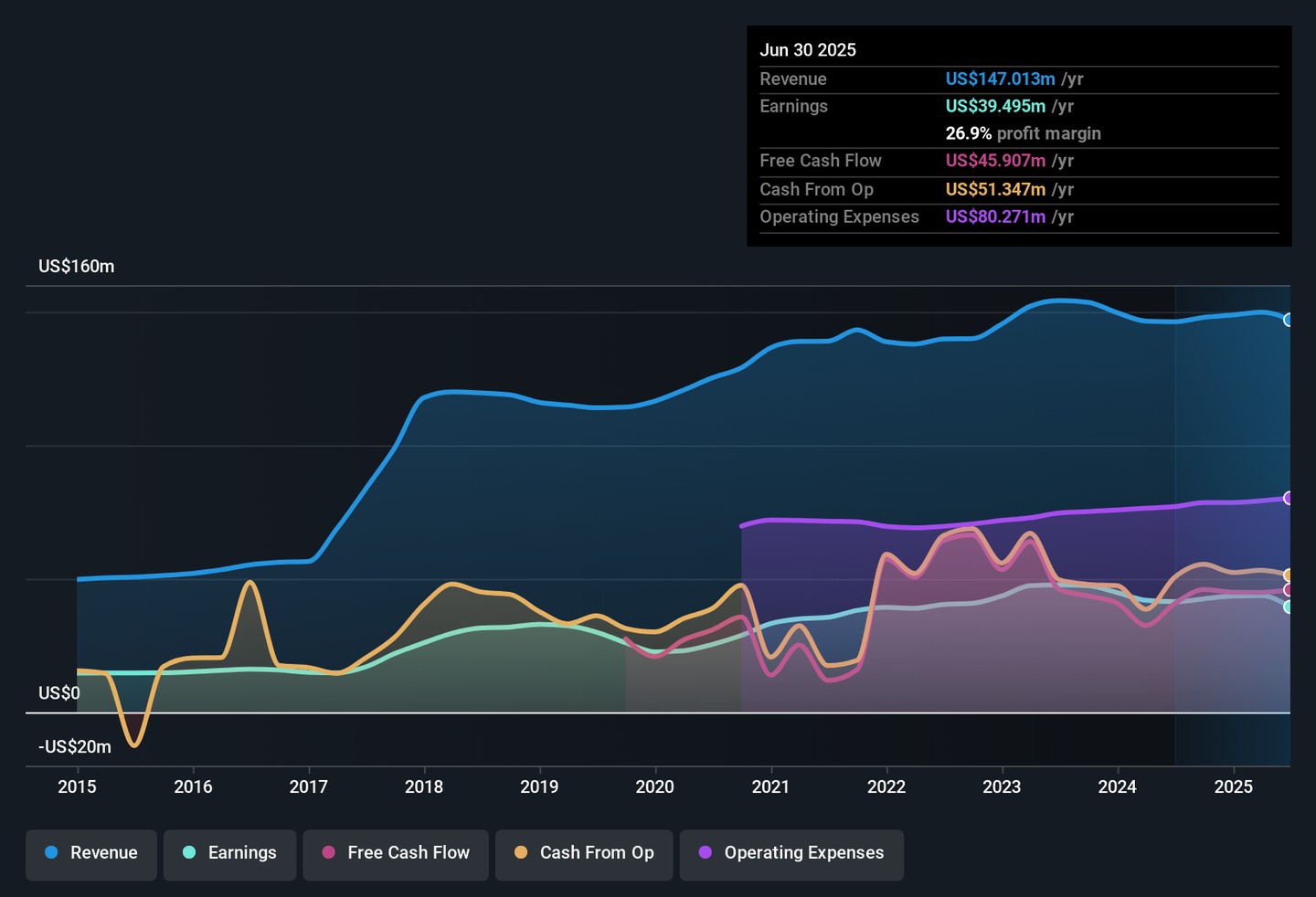Click the orange Cash From Op endpoint marker
This screenshot has width=1316, height=897.
pyautogui.click(x=1289, y=575)
